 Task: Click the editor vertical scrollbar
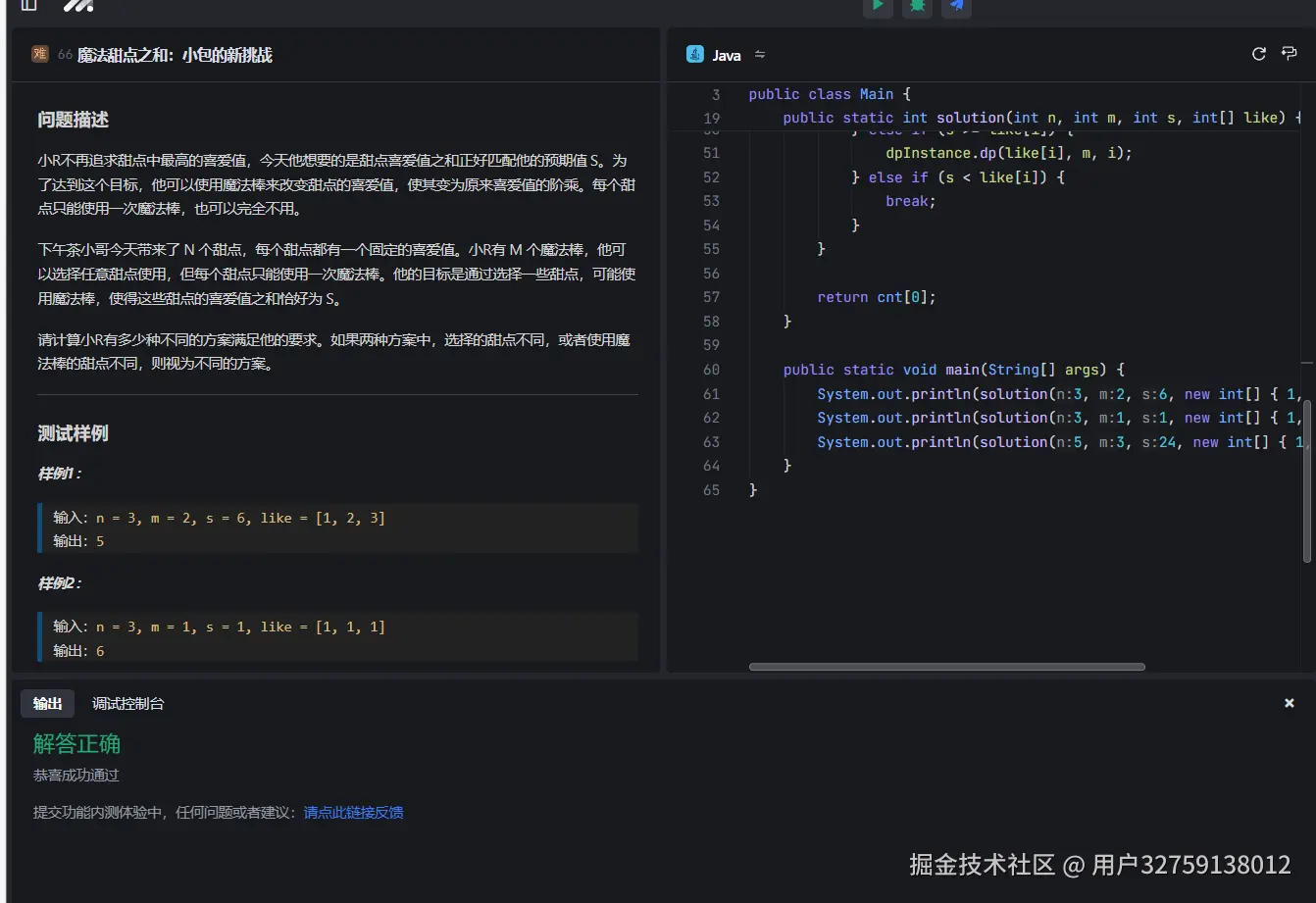[x=1306, y=480]
